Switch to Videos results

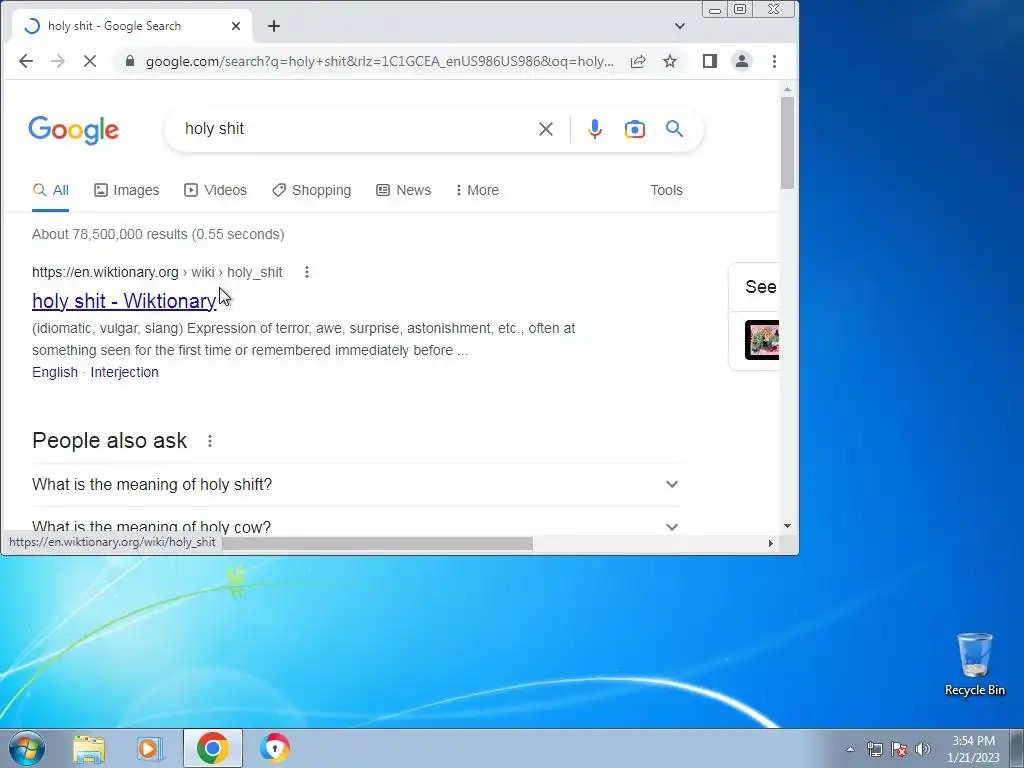pos(216,190)
